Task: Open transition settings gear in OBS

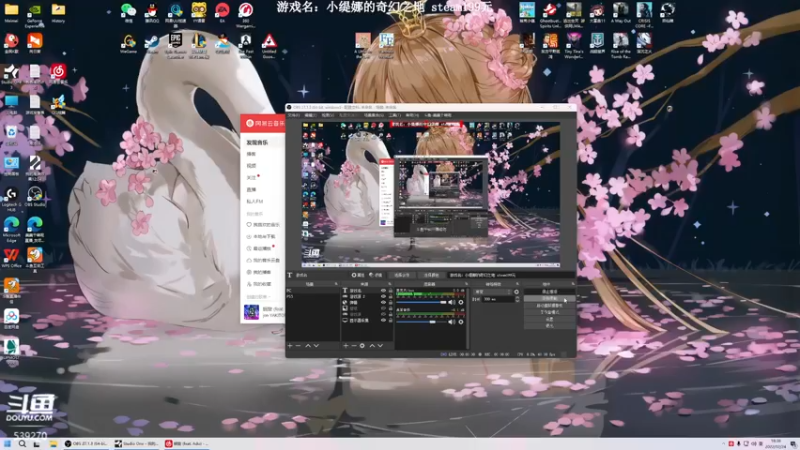Action: point(516,292)
